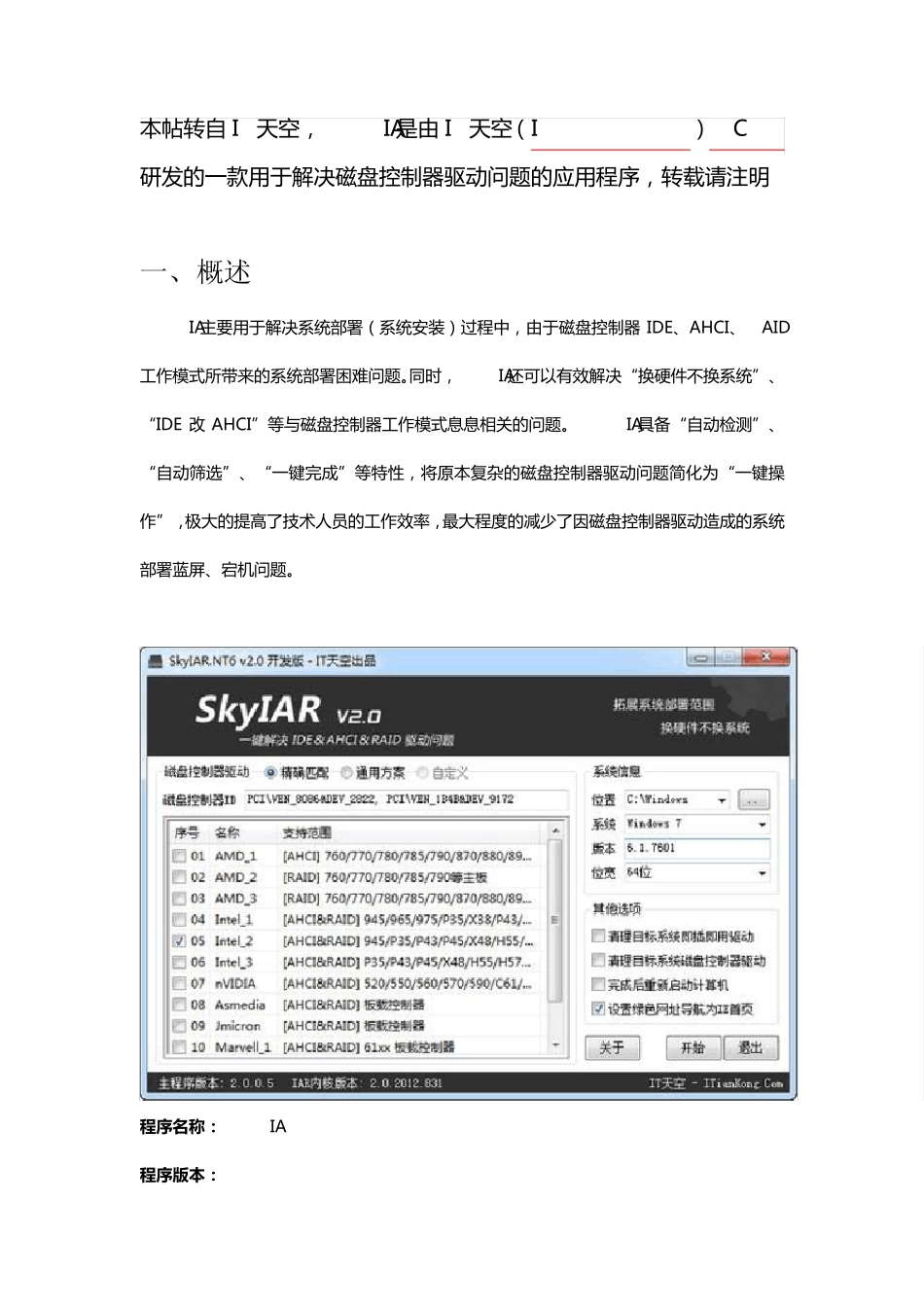This screenshot has height=1307, width=924.
Task: Click the AMD_1 name cell
Action: point(235,857)
